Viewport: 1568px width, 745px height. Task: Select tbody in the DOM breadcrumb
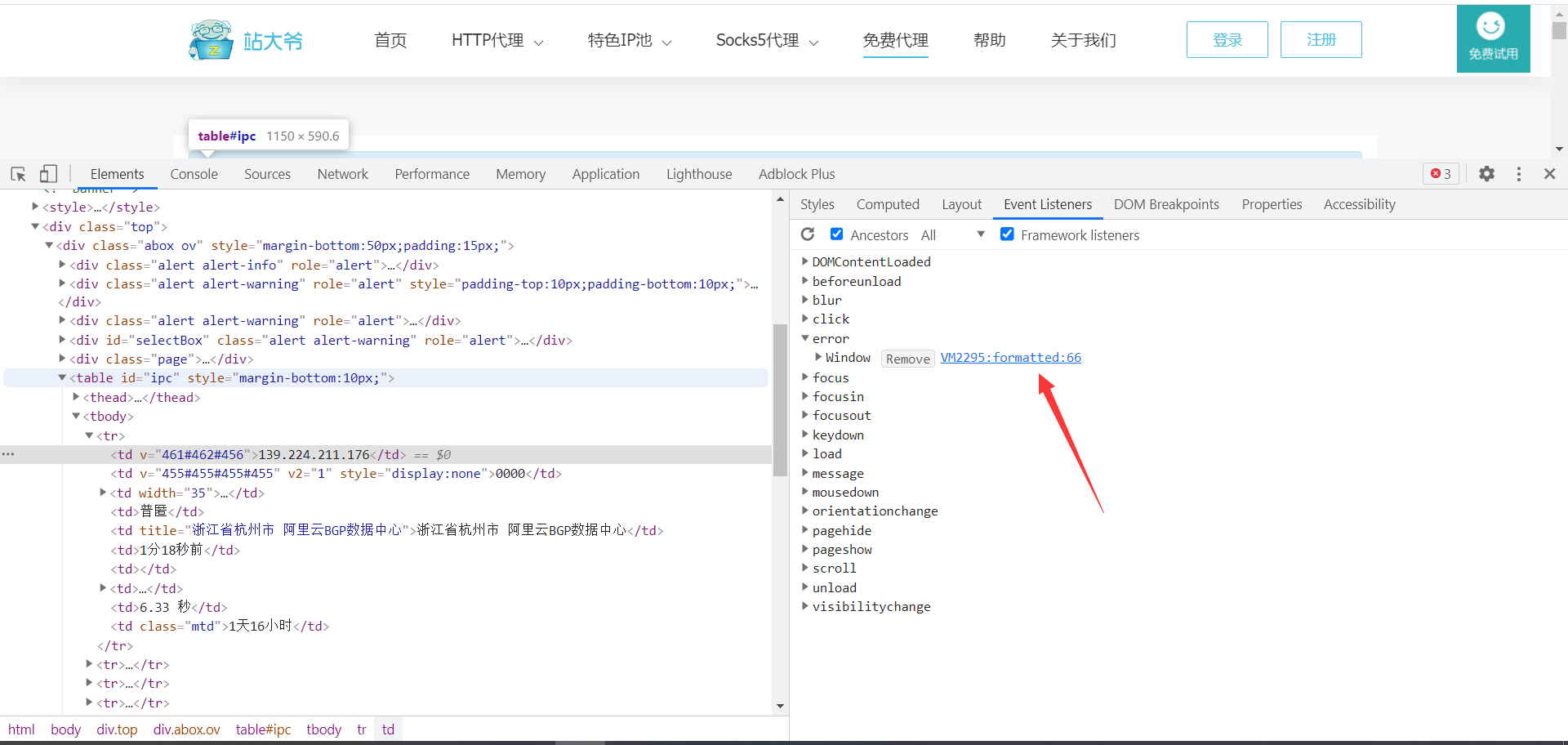click(x=323, y=729)
